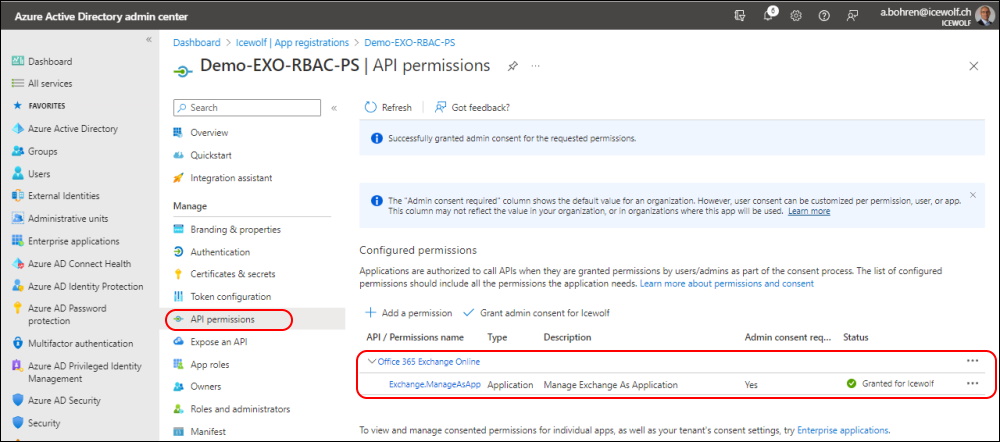Image resolution: width=1000 pixels, height=442 pixels.
Task: Open Exchange.ManageAsApp permission link
Action: click(x=434, y=385)
